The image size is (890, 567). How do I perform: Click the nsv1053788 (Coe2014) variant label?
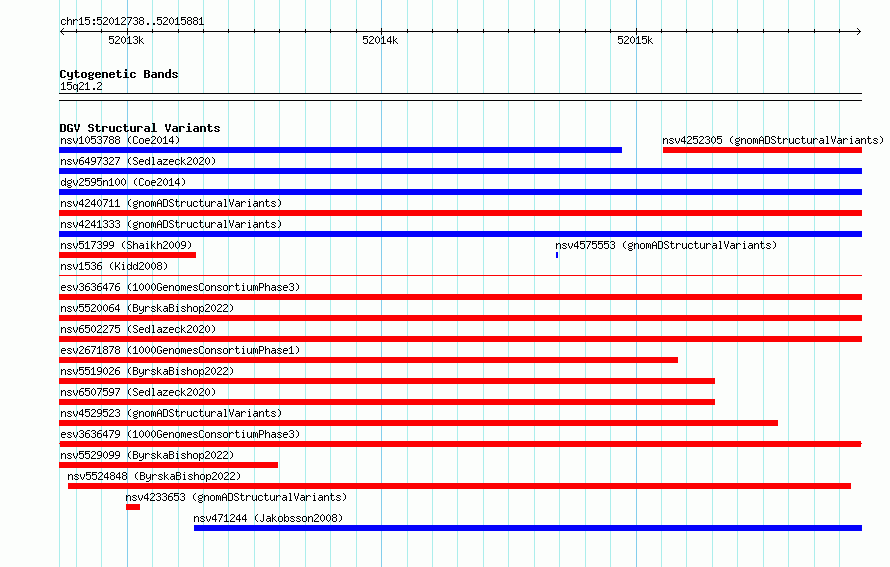[120, 140]
